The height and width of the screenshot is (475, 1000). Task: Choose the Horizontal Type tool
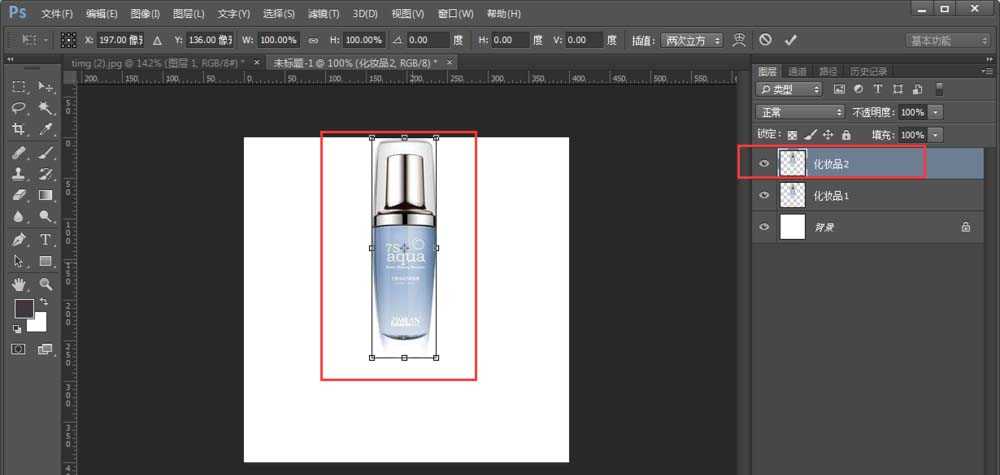point(46,240)
